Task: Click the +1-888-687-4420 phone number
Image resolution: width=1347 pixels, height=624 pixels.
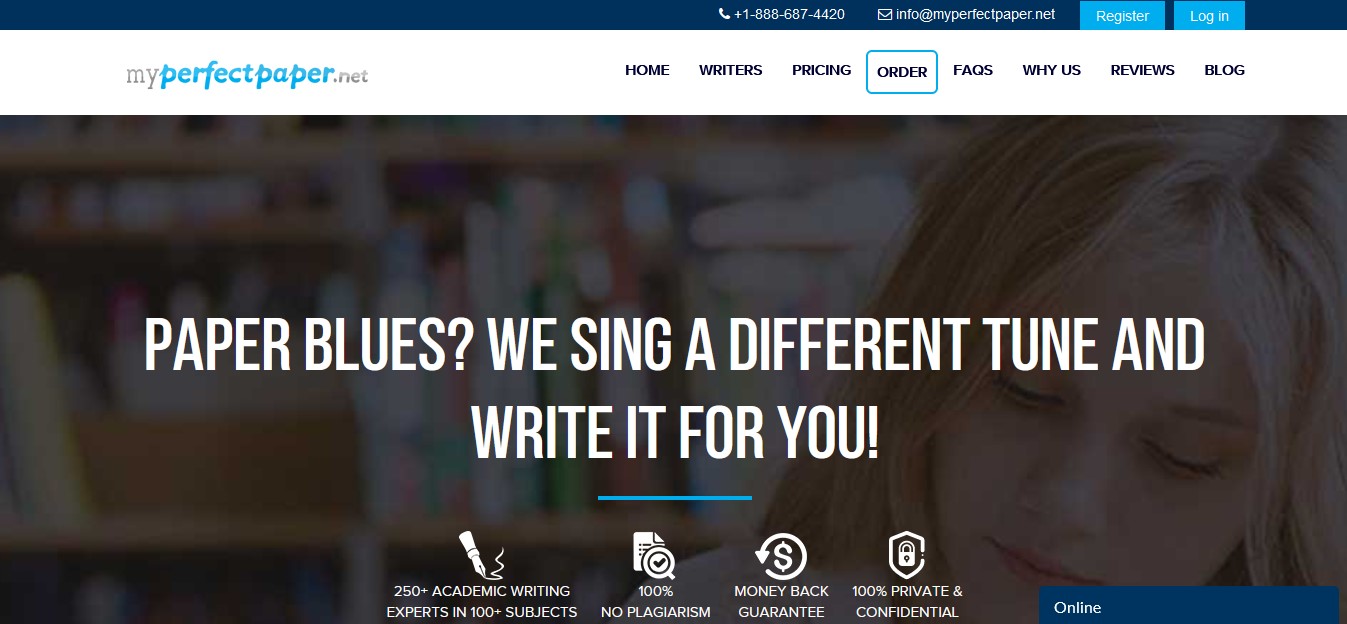Action: tap(789, 14)
